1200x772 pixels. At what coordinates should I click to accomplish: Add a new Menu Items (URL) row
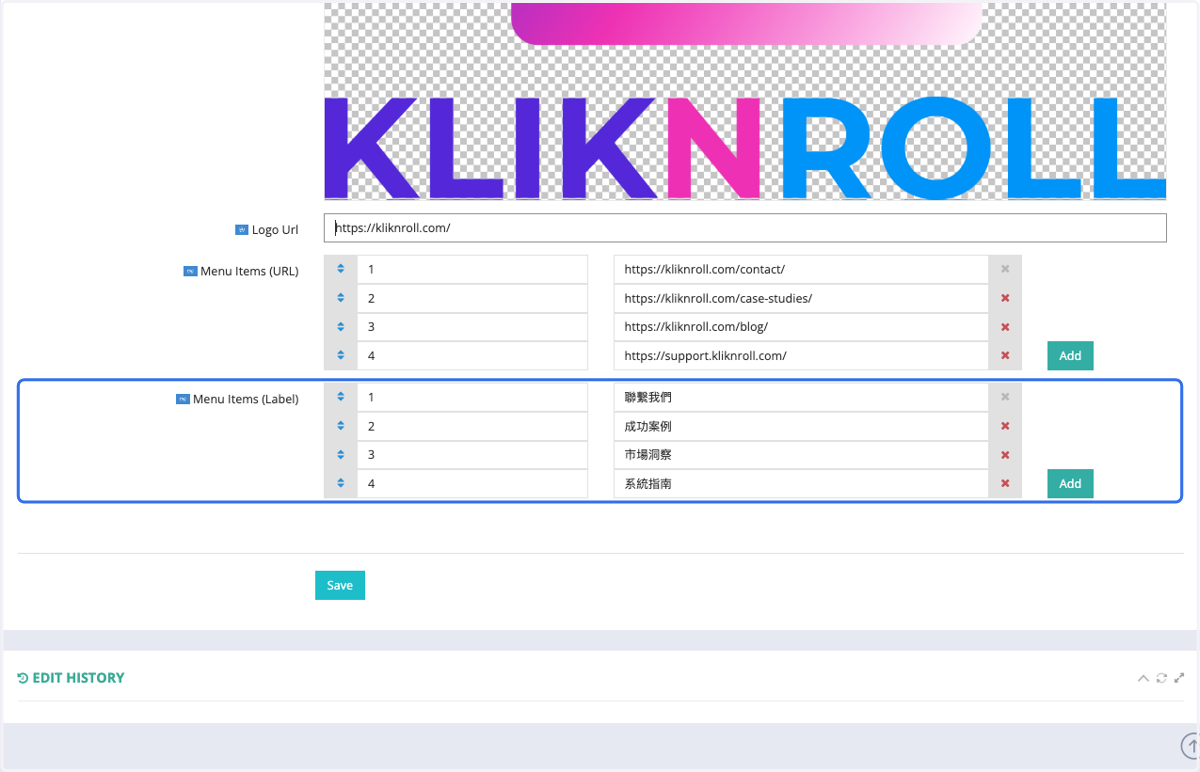(x=1070, y=355)
